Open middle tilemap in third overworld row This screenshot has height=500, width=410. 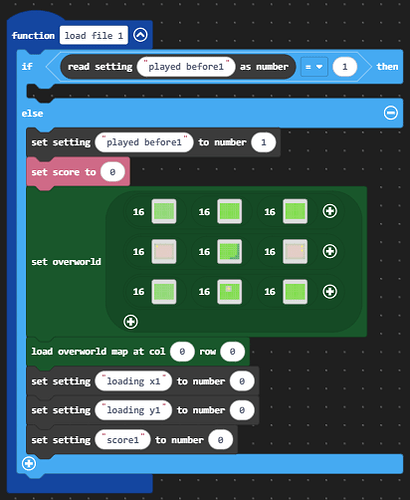pos(230,292)
